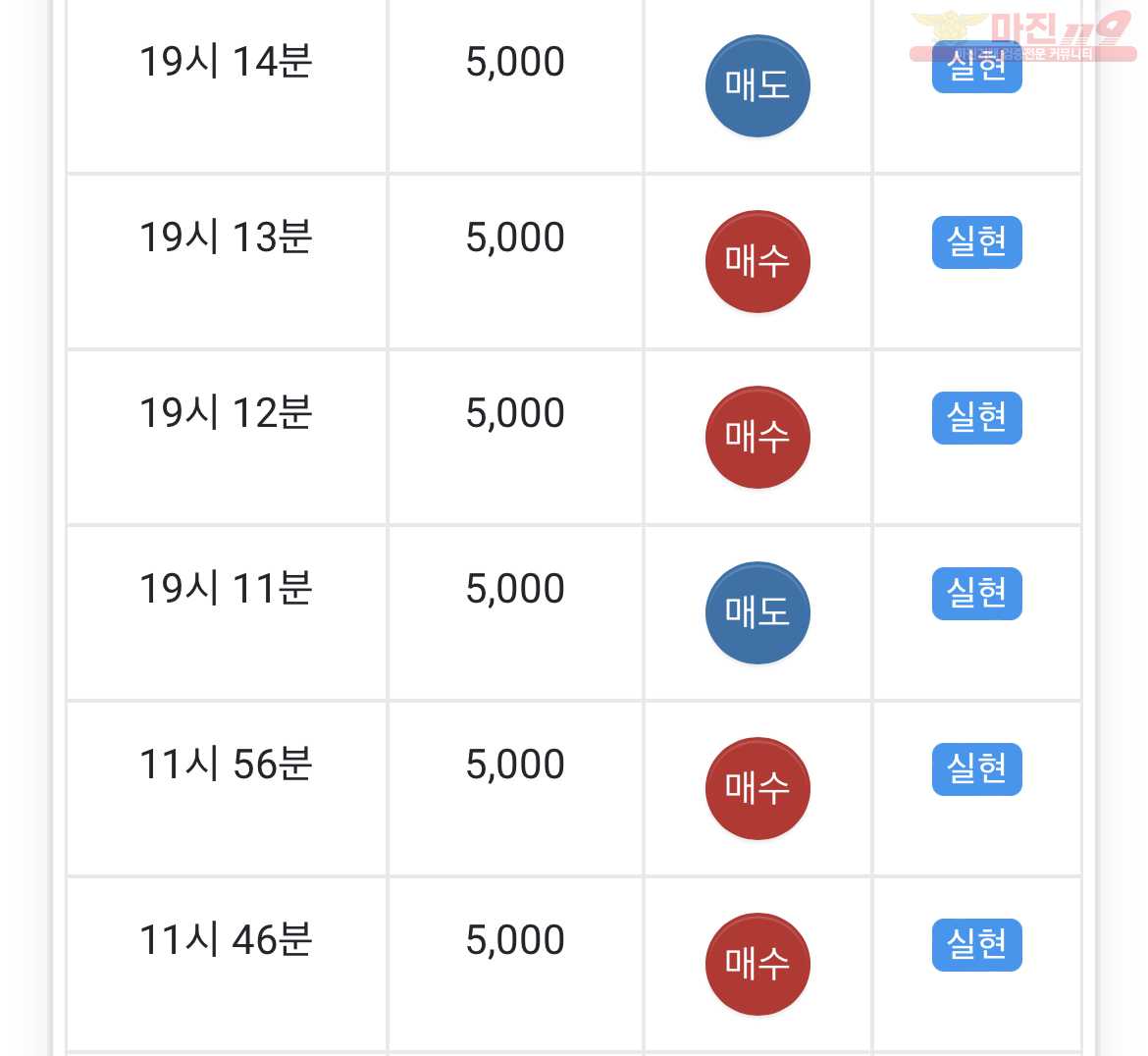1148x1056 pixels.
Task: Click the blue 매도 circle for 19시 11분
Action: (x=757, y=613)
